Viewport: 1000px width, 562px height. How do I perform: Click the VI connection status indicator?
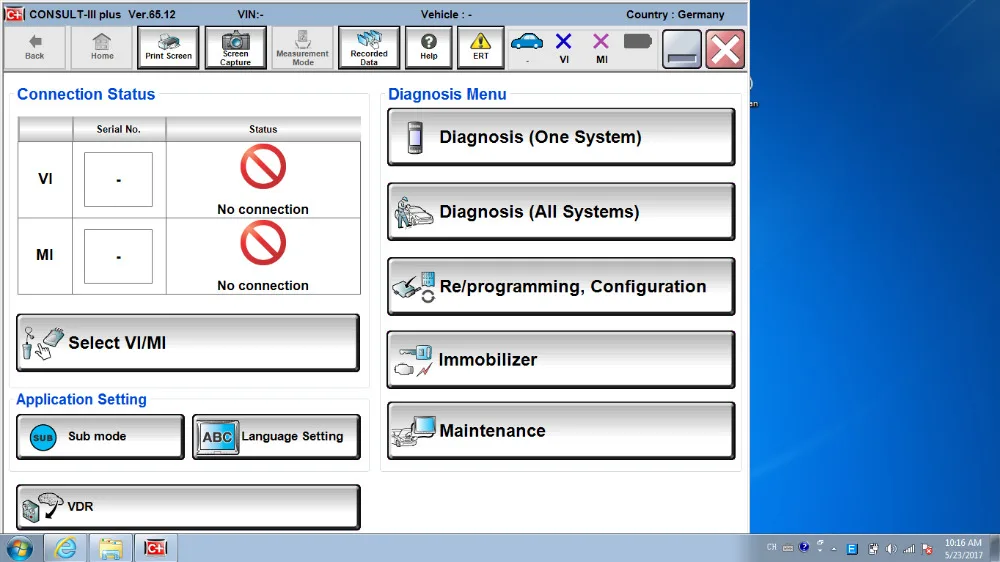click(564, 48)
